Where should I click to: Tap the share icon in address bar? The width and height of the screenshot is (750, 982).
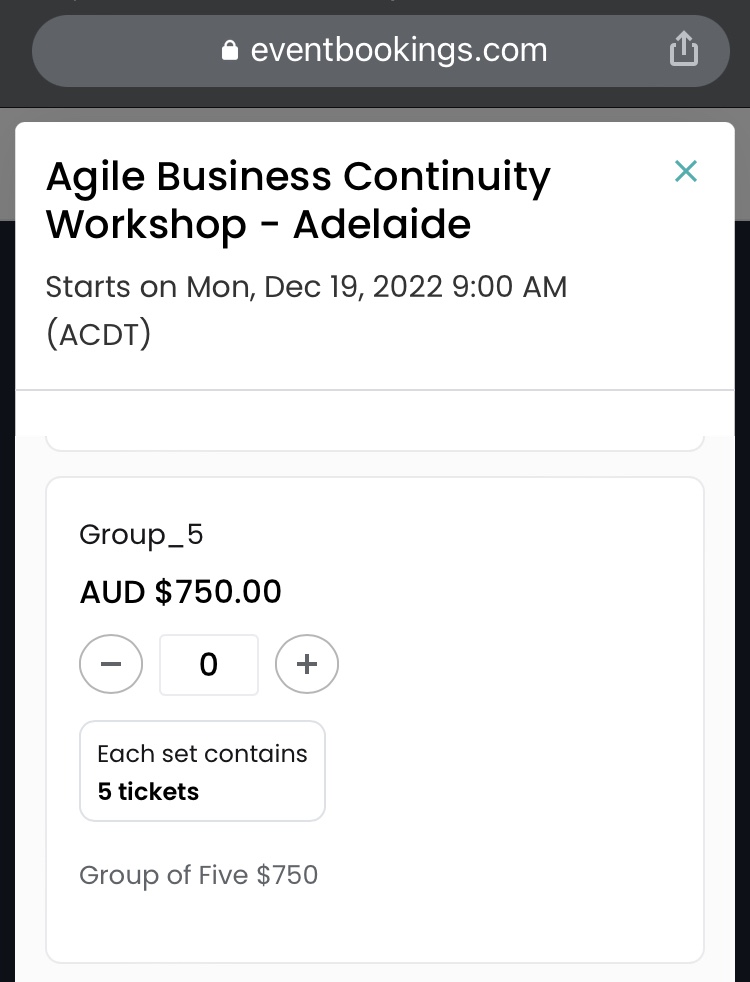pyautogui.click(x=683, y=49)
